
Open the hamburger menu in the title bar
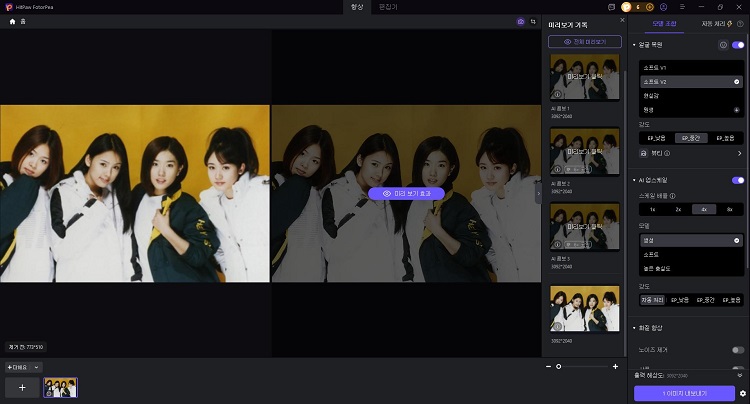[x=682, y=7]
